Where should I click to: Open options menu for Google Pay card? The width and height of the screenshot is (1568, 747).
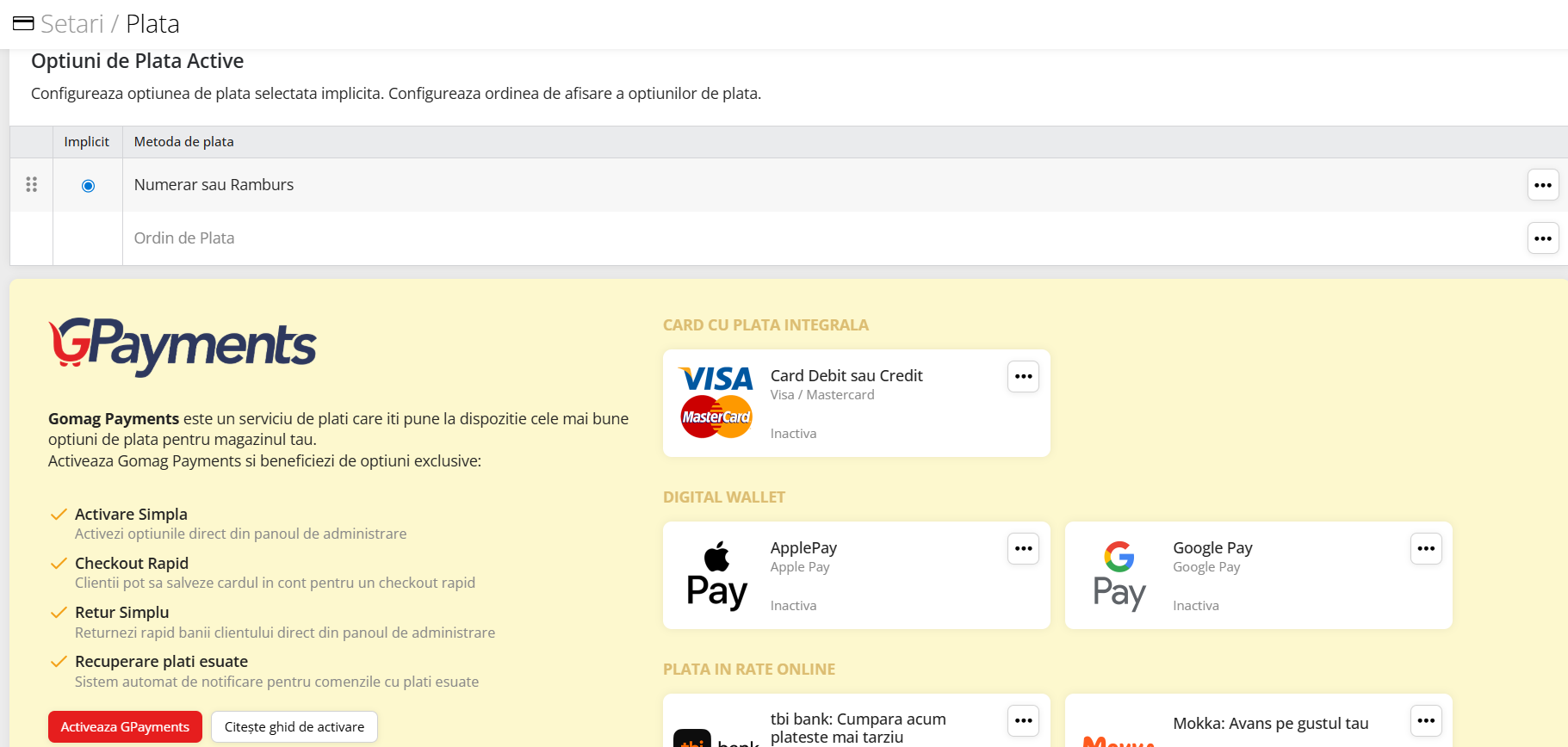pyautogui.click(x=1426, y=548)
